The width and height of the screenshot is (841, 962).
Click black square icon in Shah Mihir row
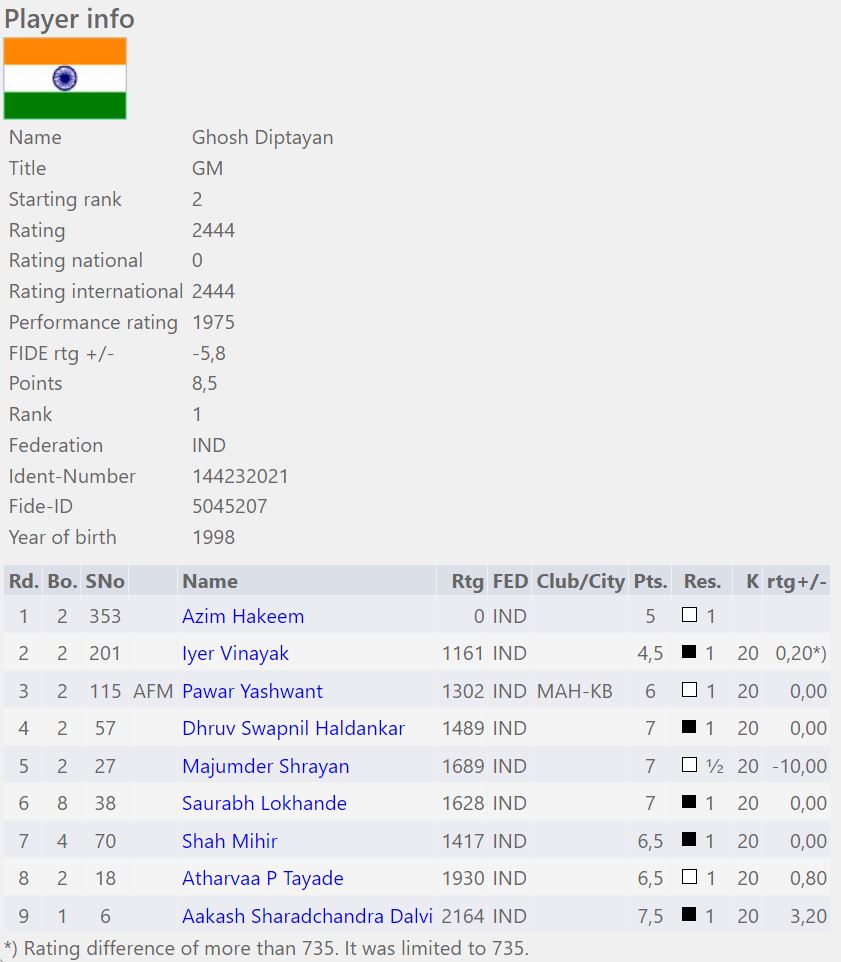pos(689,841)
